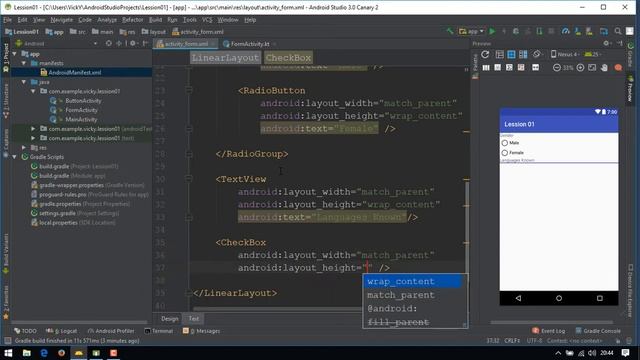Image resolution: width=640 pixels, height=360 pixels.
Task: Hide the Preview panel
Action: 620,43
